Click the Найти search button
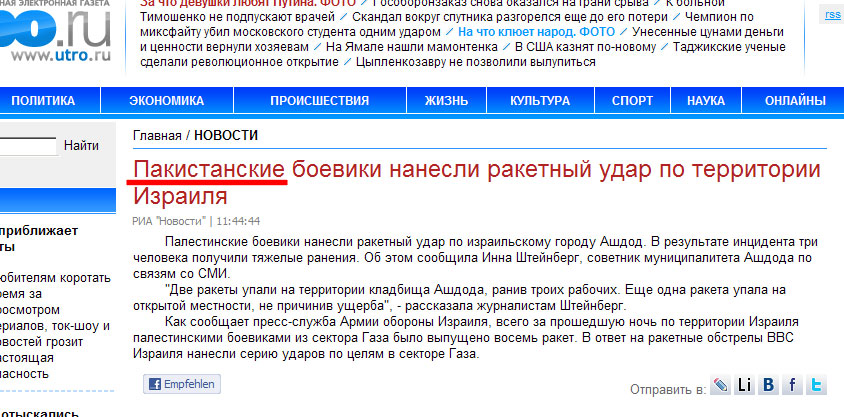The width and height of the screenshot is (844, 417). click(x=81, y=145)
